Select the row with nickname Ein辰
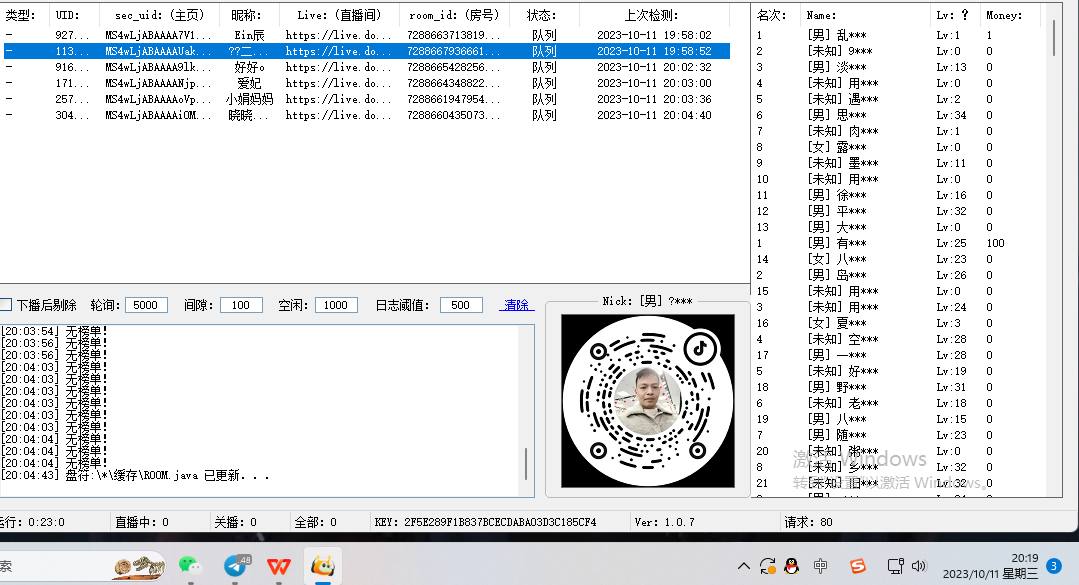The height and width of the screenshot is (585, 1079). pos(249,35)
